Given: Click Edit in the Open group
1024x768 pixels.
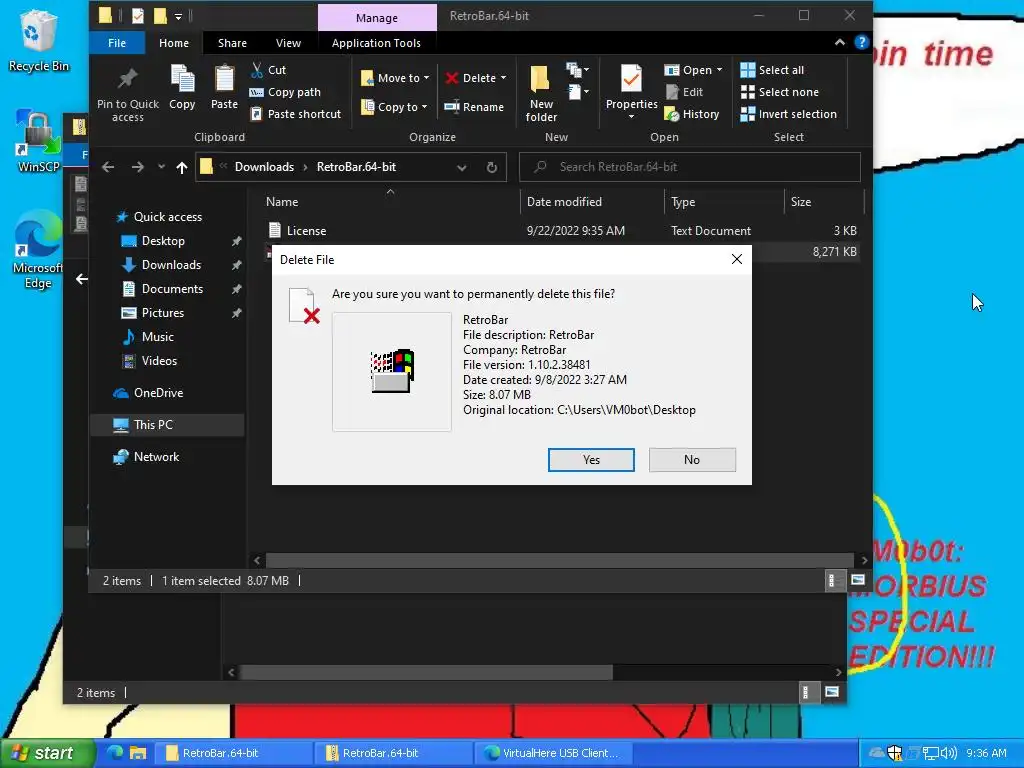Looking at the screenshot, I should 684,92.
